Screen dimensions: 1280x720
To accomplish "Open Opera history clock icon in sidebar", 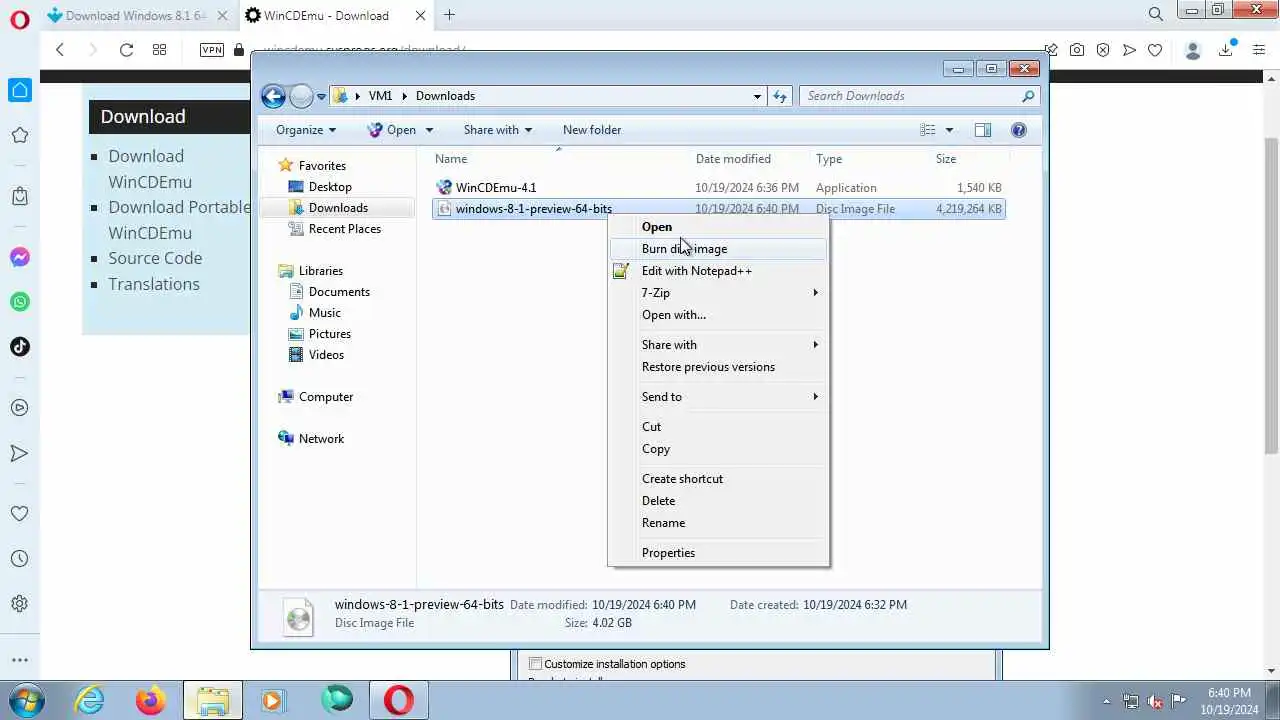I will pos(19,559).
